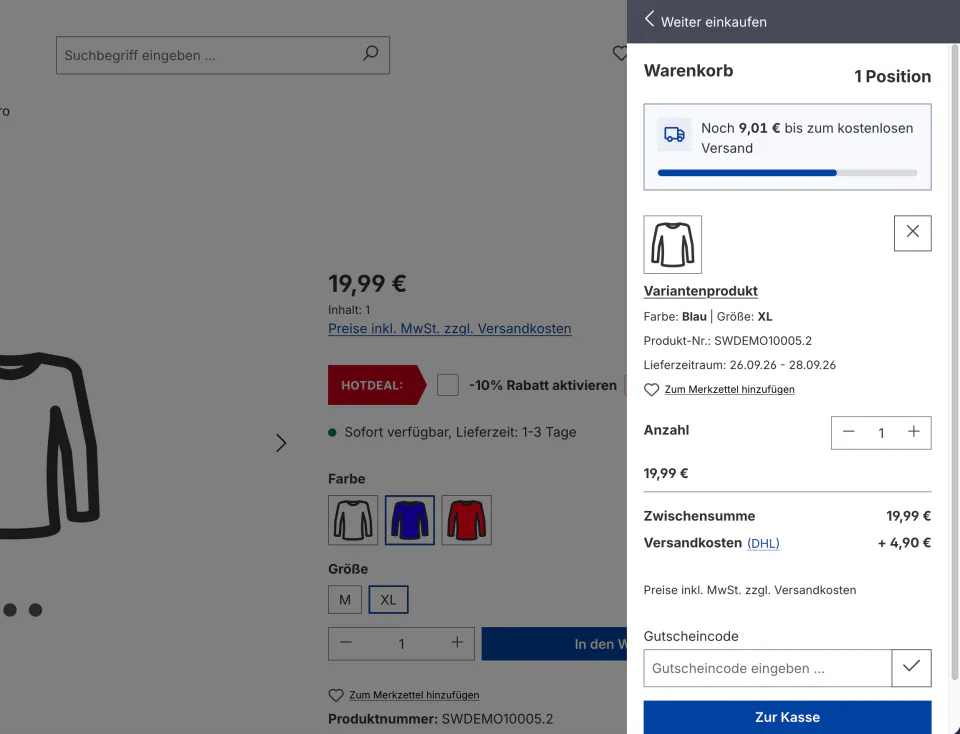Click the back chevron beside Weiter einkaufen
The width and height of the screenshot is (960, 734).
650,19
